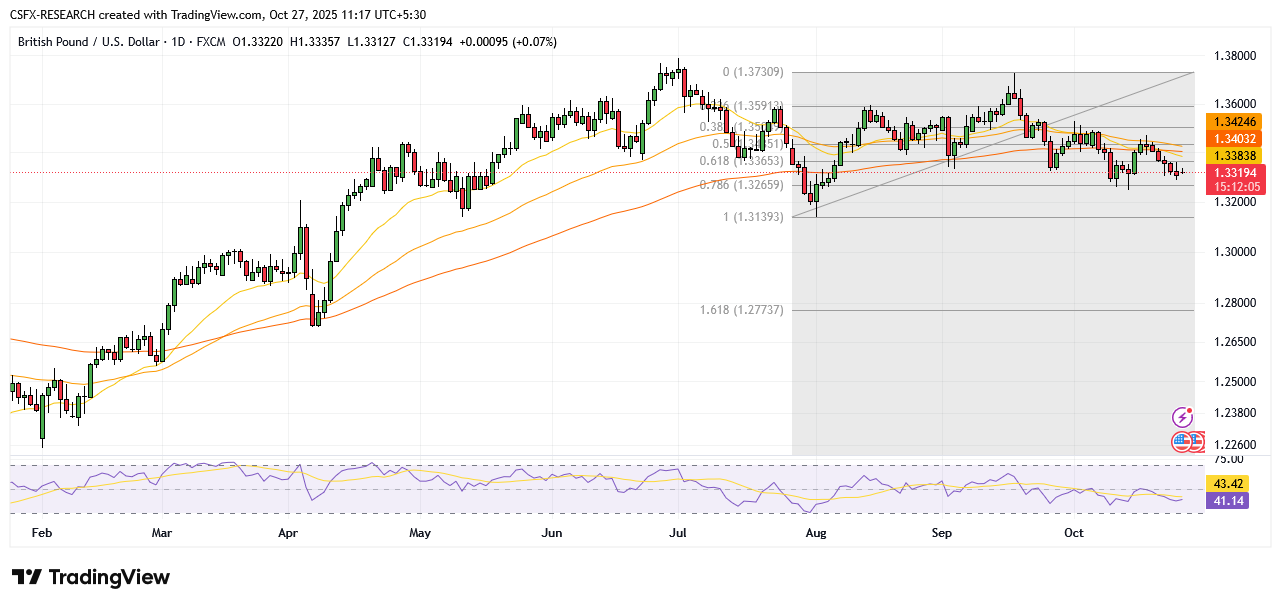
Task: Click the TradingView logo at bottom left
Action: click(91, 577)
